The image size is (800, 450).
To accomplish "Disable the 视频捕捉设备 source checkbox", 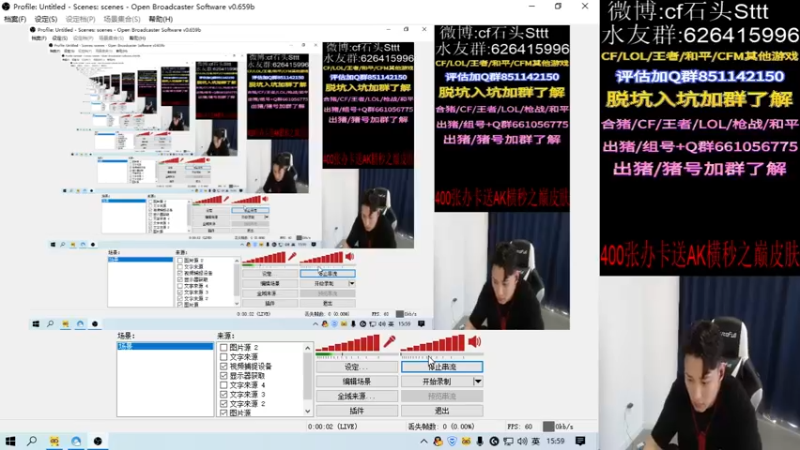I will (x=223, y=366).
